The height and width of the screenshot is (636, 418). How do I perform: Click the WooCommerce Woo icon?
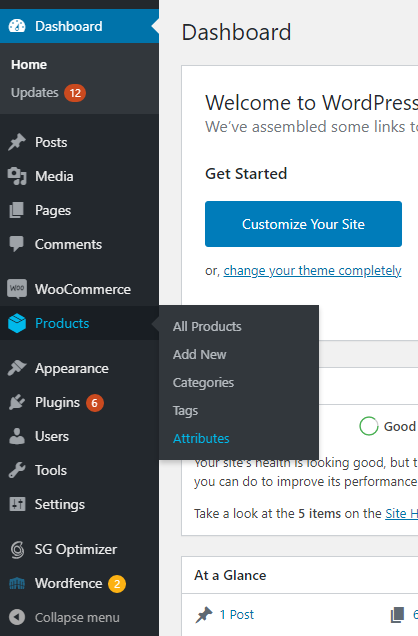(17, 289)
